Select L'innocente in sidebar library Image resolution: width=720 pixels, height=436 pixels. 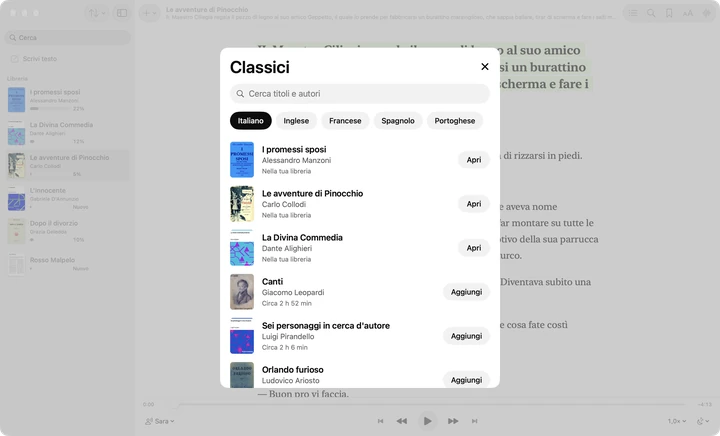pyautogui.click(x=68, y=198)
